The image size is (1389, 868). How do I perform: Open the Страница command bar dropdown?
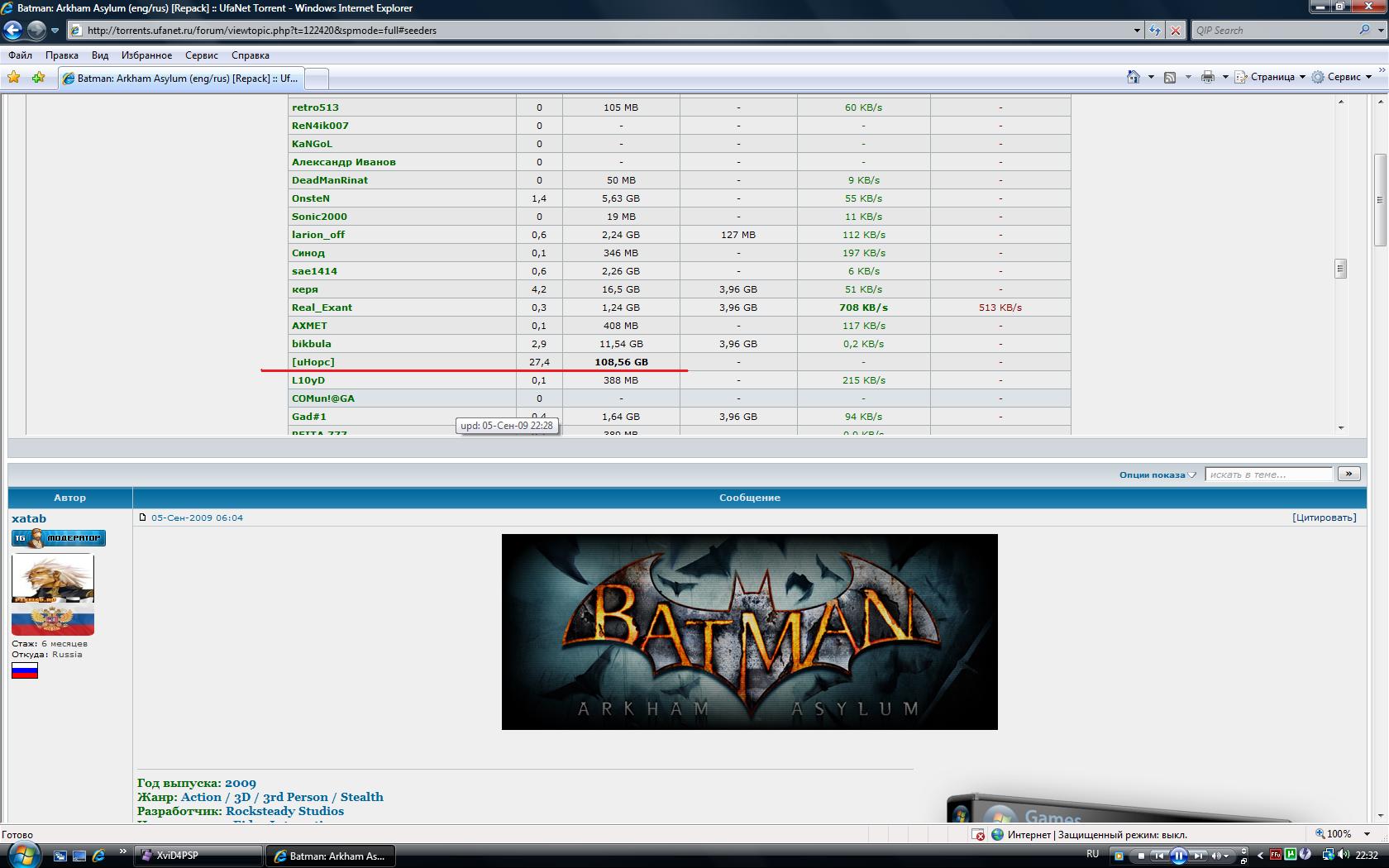click(x=1270, y=77)
